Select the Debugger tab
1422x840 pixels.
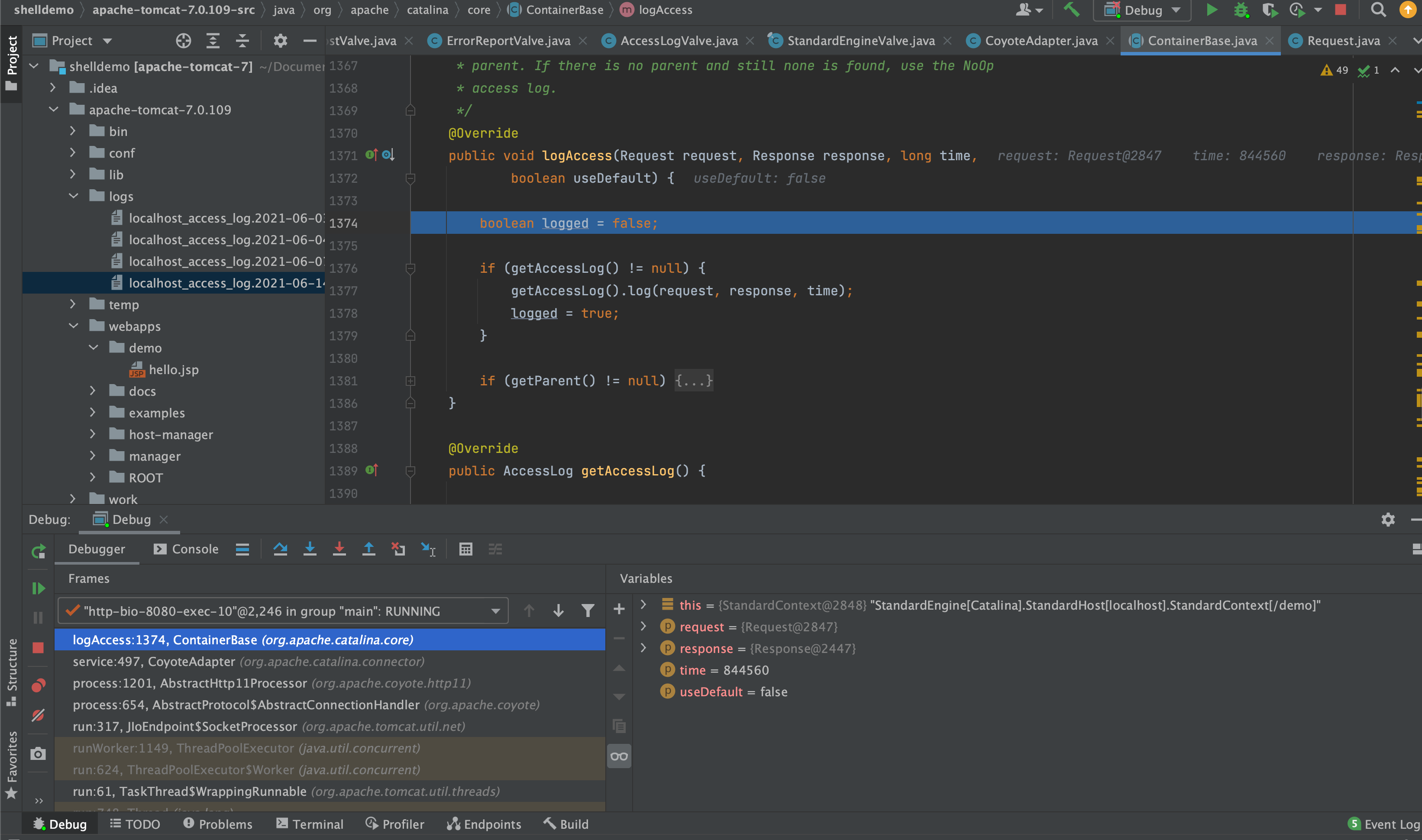(x=97, y=549)
